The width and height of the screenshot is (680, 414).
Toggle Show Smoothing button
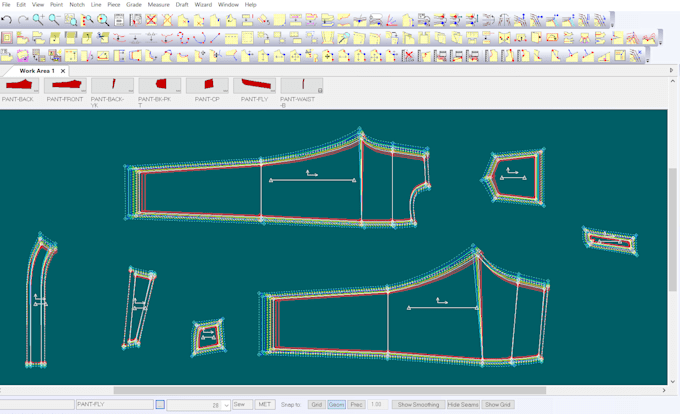(418, 404)
